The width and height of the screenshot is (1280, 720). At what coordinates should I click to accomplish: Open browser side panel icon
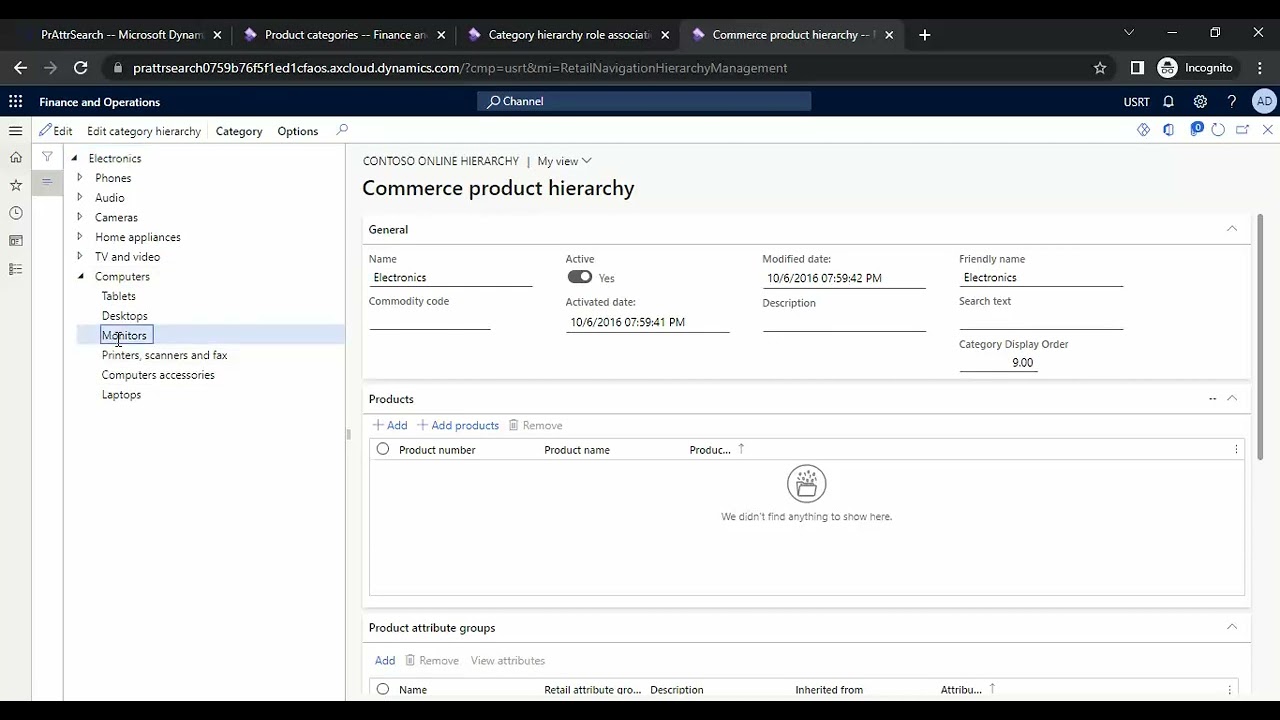(1137, 68)
